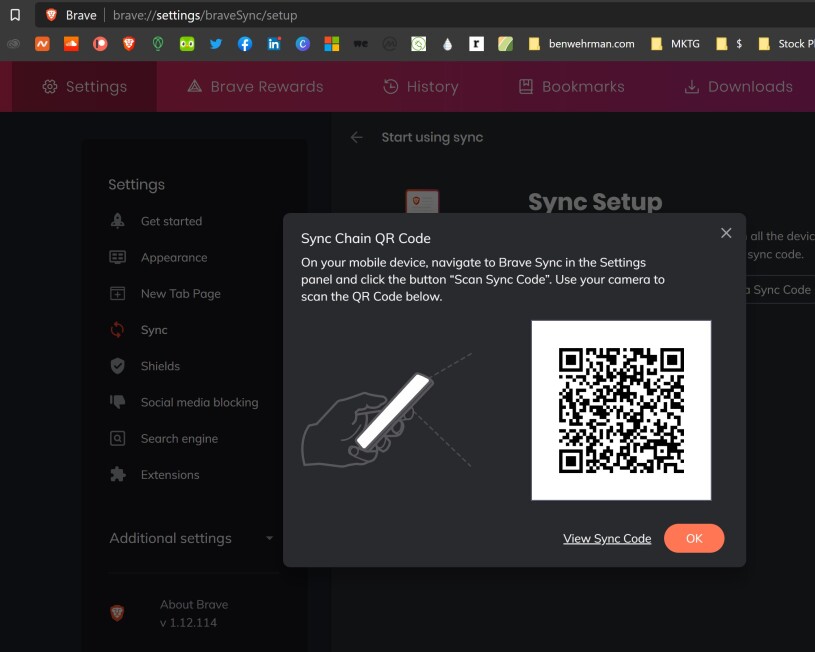Click the Sync Setup heading
This screenshot has width=815, height=652.
pos(595,202)
